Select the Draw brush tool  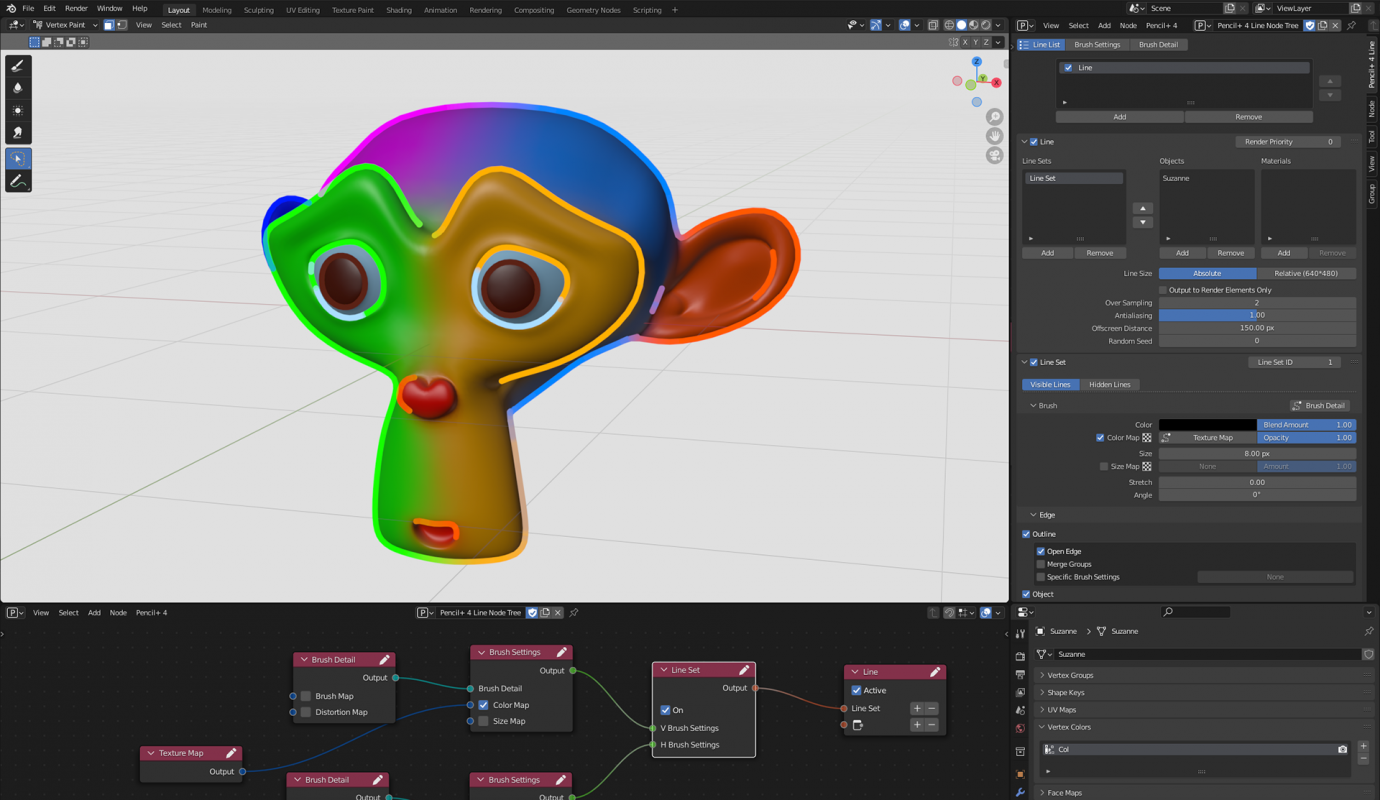(x=17, y=64)
